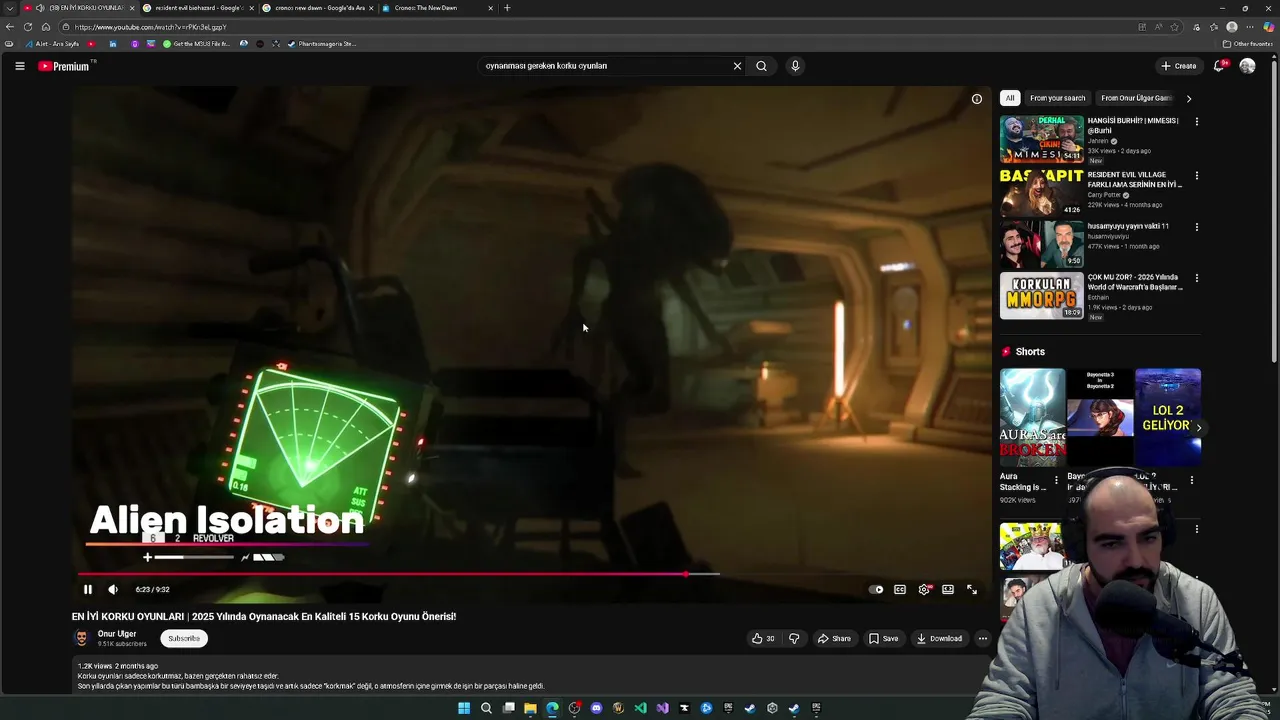Select the From your search chip
This screenshot has height=720, width=1280.
pyautogui.click(x=1057, y=98)
